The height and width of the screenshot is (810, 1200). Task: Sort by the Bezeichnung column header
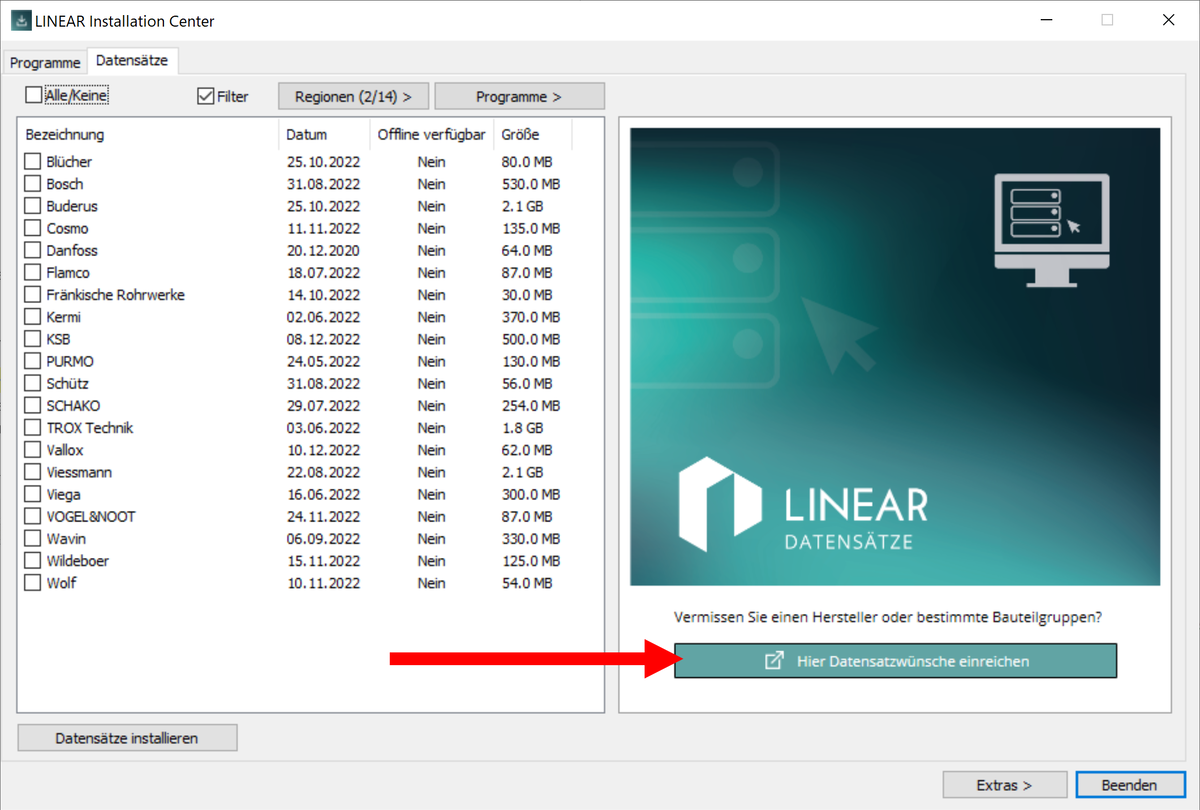(x=148, y=134)
